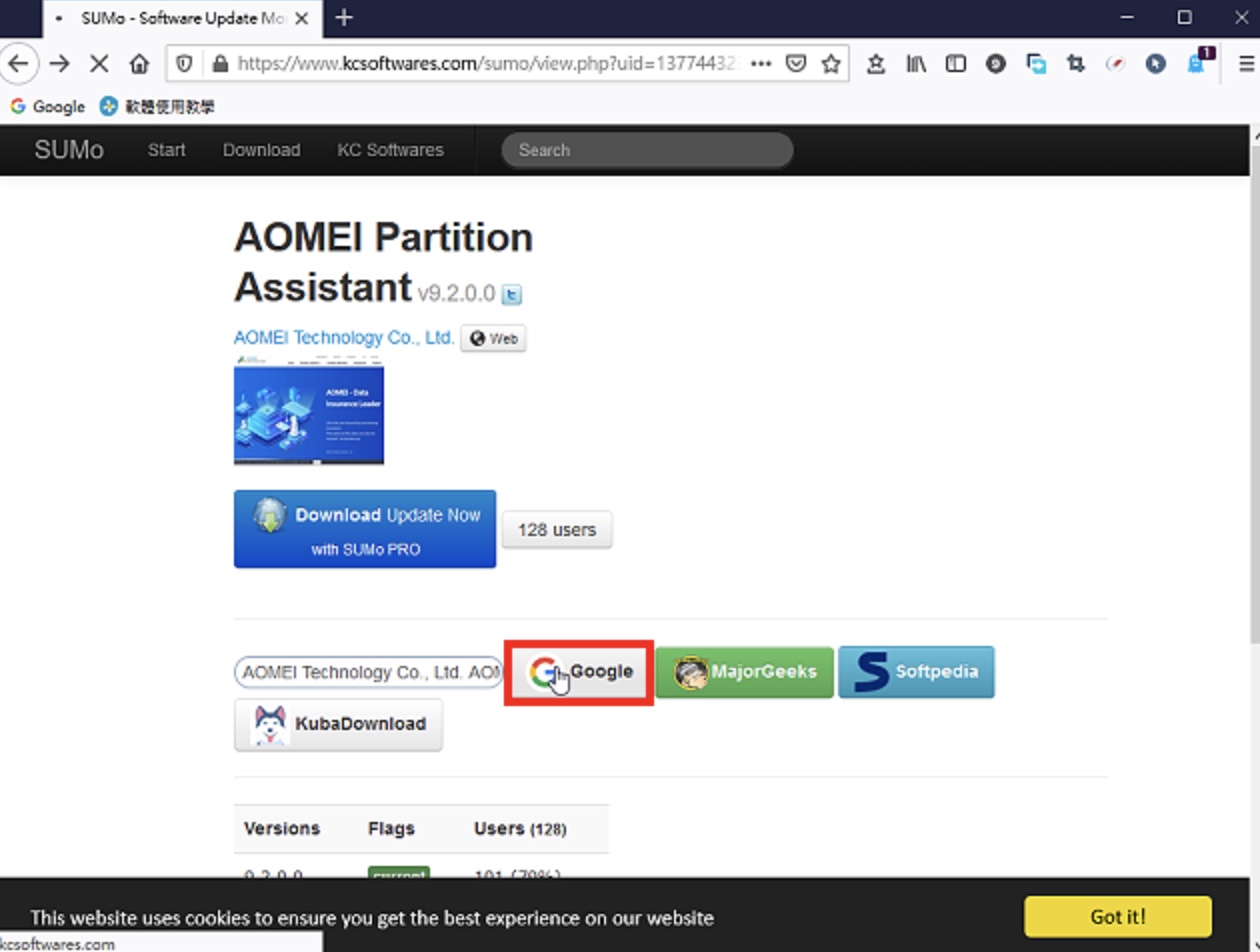Click the AOMEI Technology search text field
The height and width of the screenshot is (952, 1260).
368,673
